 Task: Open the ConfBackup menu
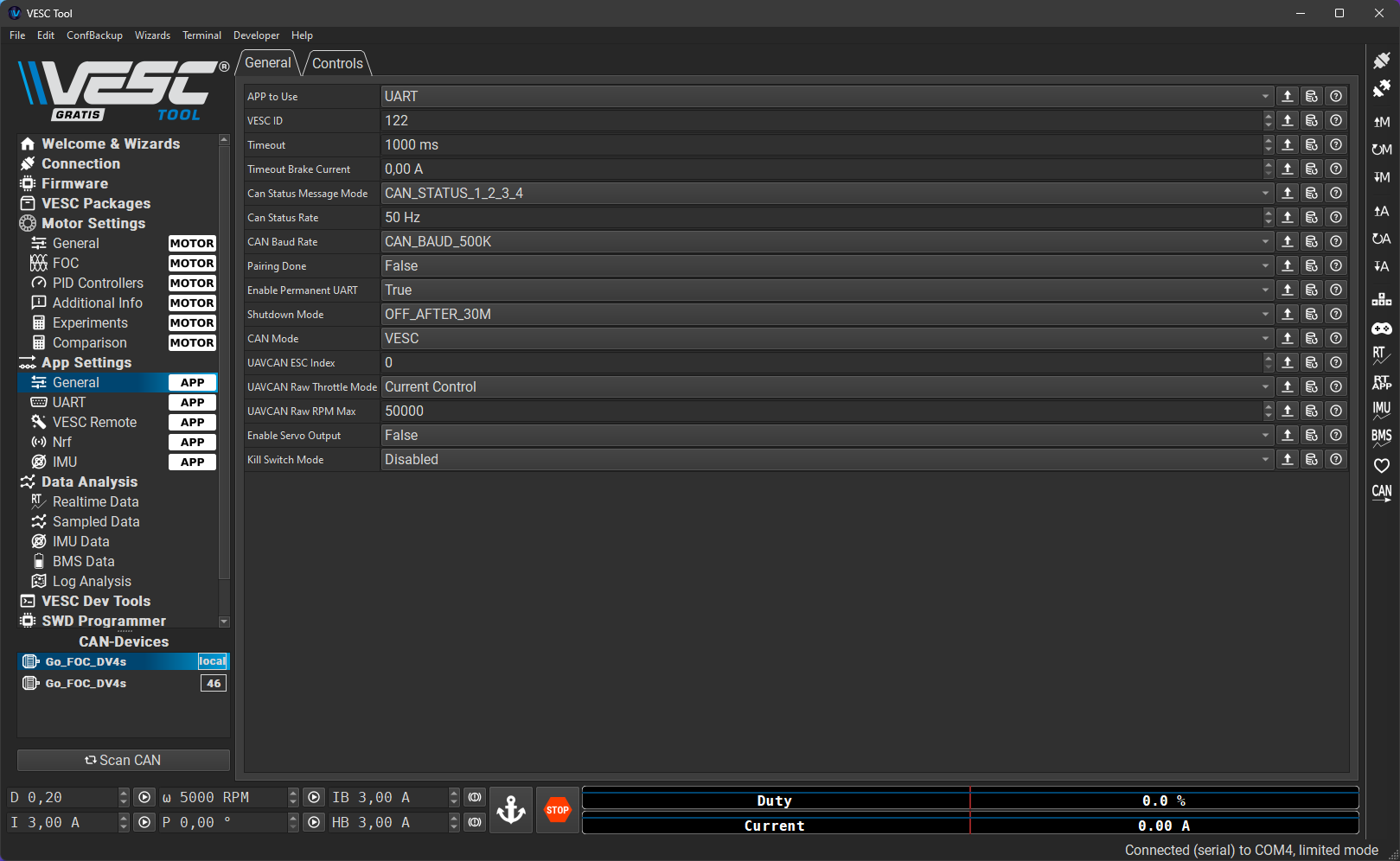pos(94,35)
